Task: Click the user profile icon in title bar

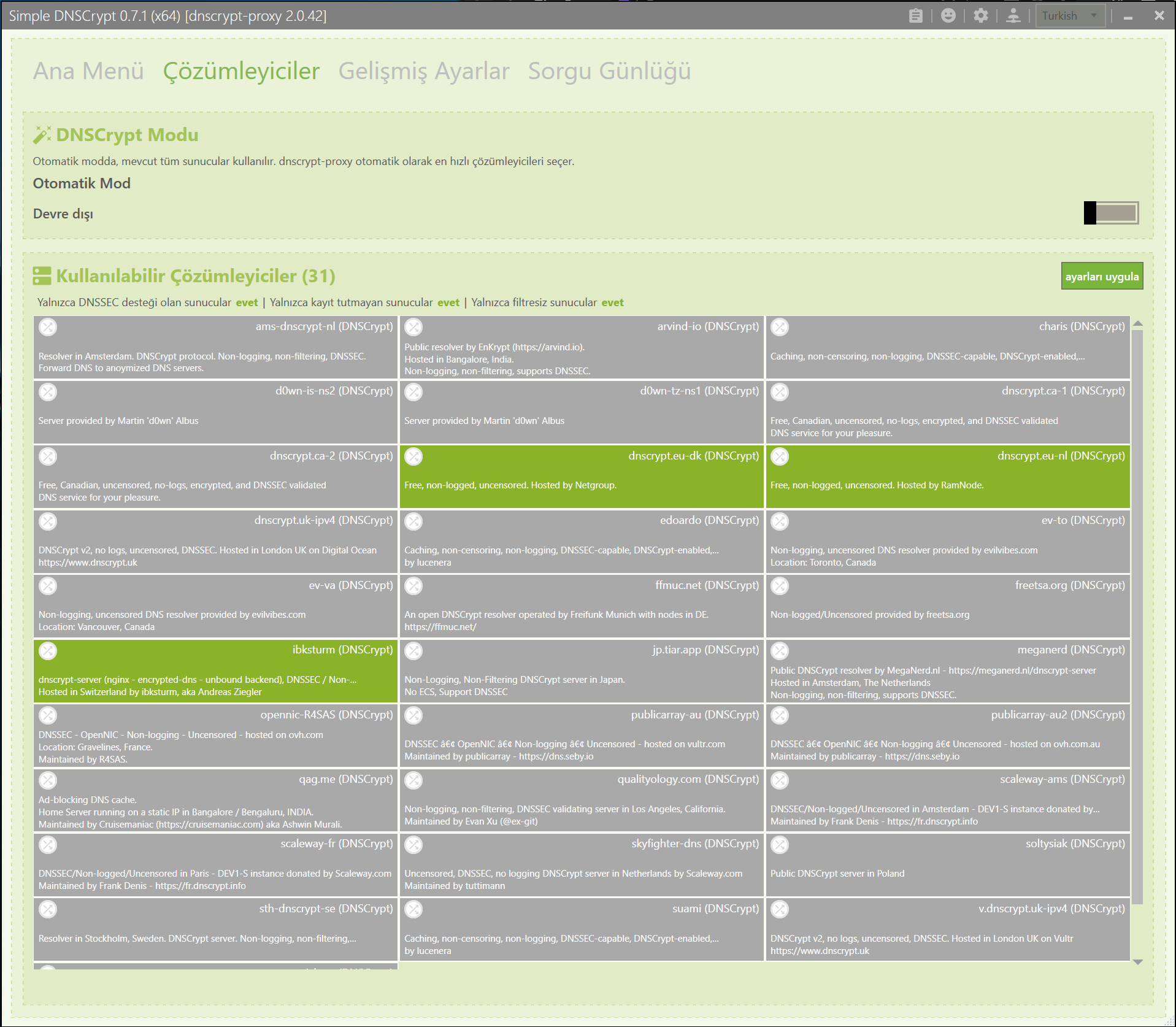Action: click(1013, 15)
